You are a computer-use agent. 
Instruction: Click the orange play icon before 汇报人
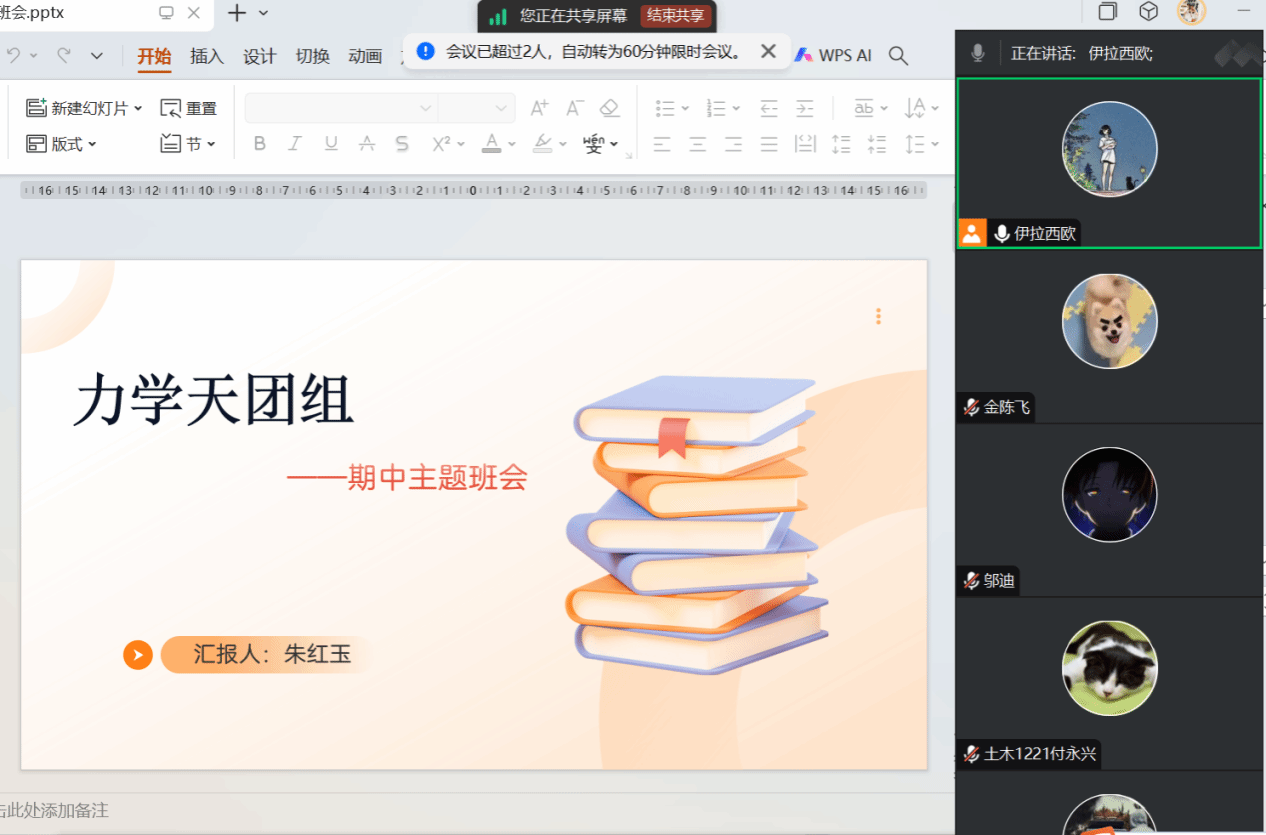point(138,655)
